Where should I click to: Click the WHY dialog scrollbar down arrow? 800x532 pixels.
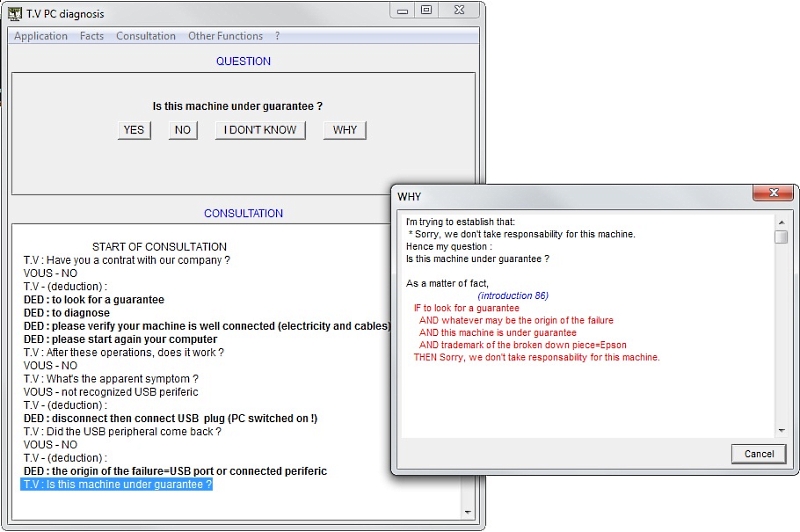tap(781, 431)
